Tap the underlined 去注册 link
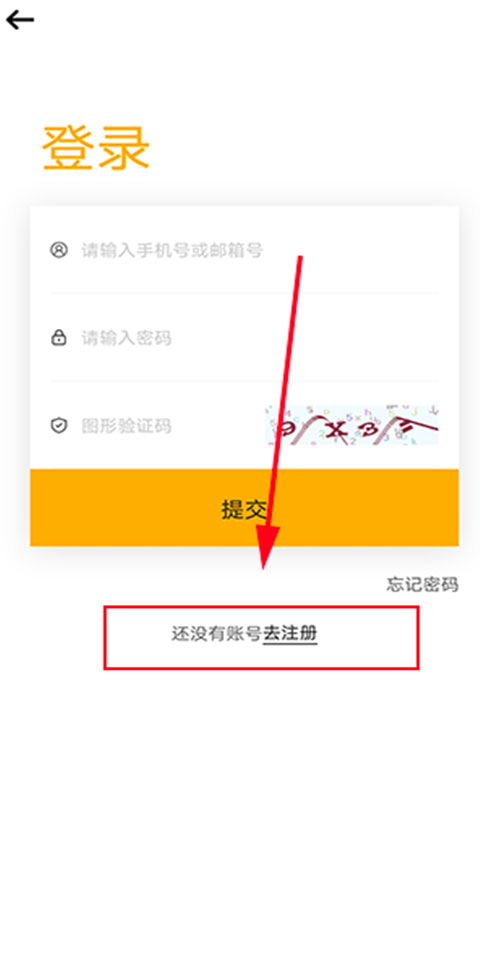Screen dimensions: 480x960 click(x=290, y=634)
